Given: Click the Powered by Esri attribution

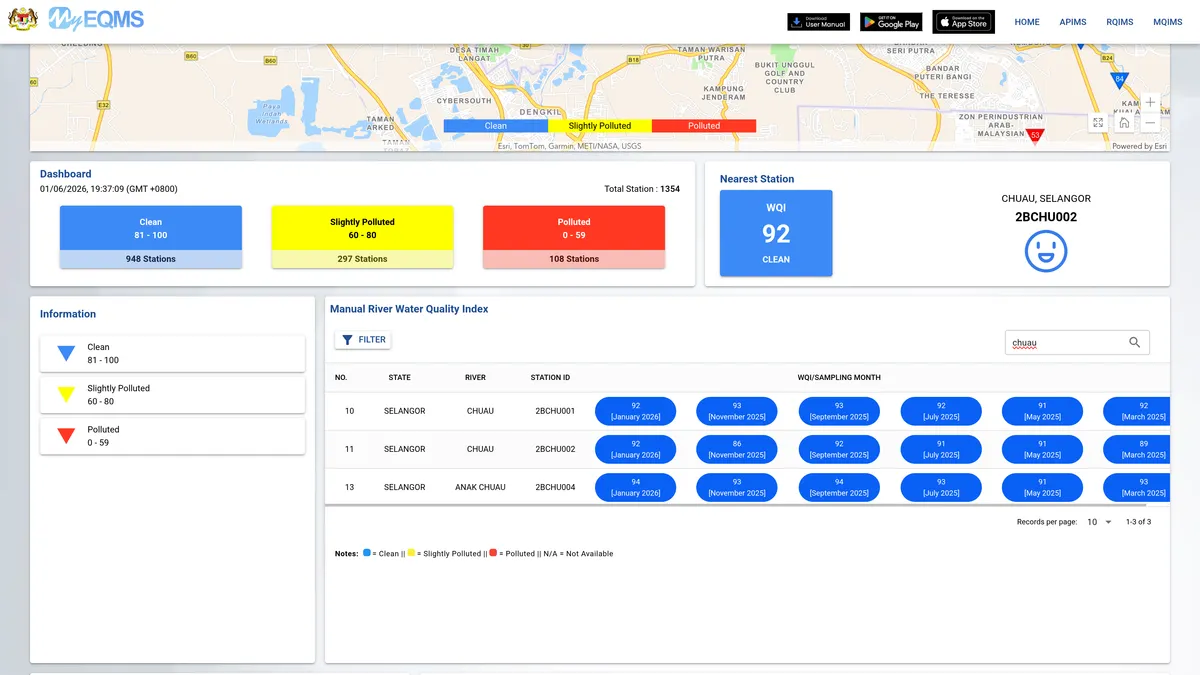Looking at the screenshot, I should click(x=1139, y=146).
